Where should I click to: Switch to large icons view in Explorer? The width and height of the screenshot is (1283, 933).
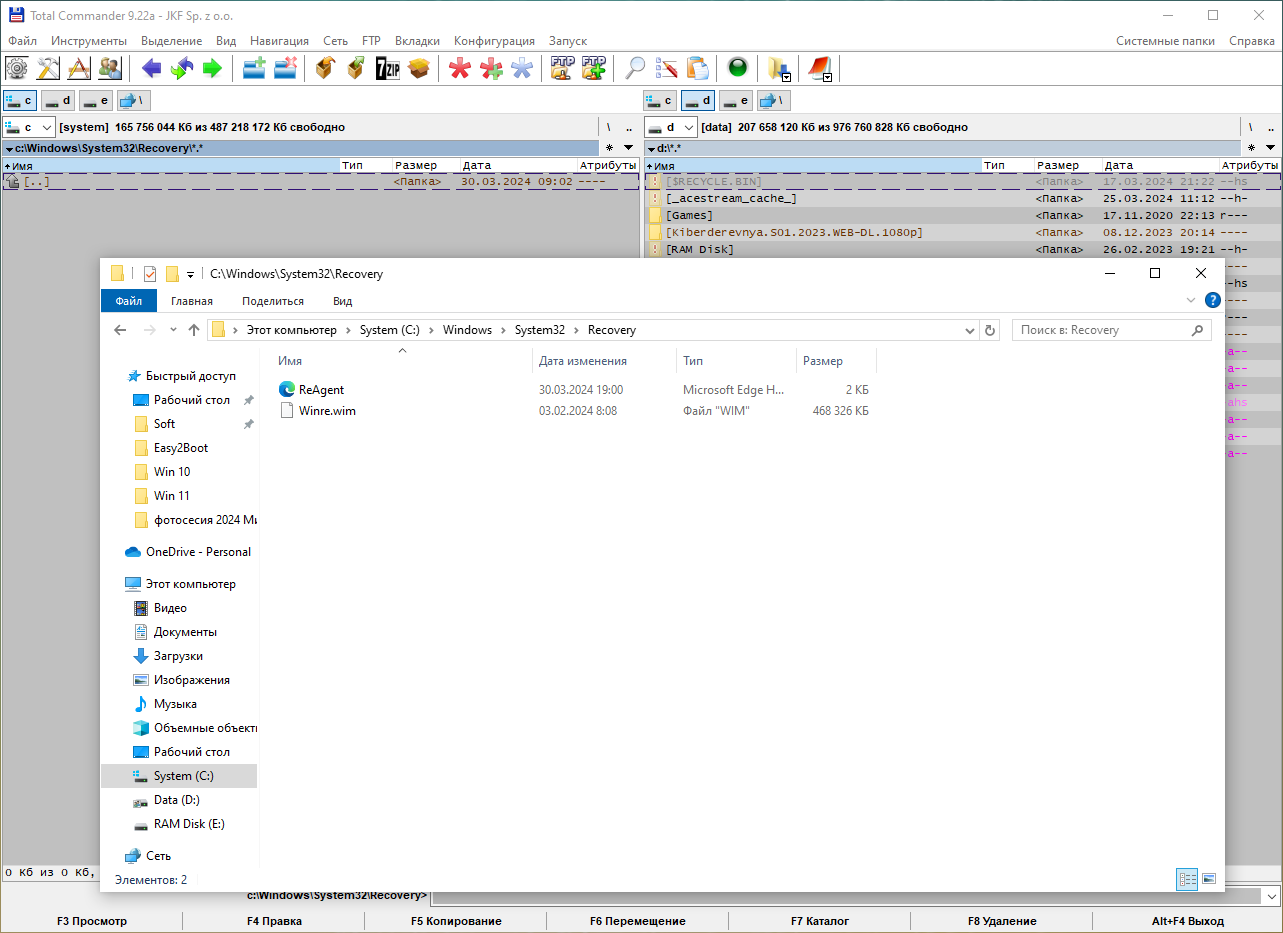pyautogui.click(x=1209, y=879)
